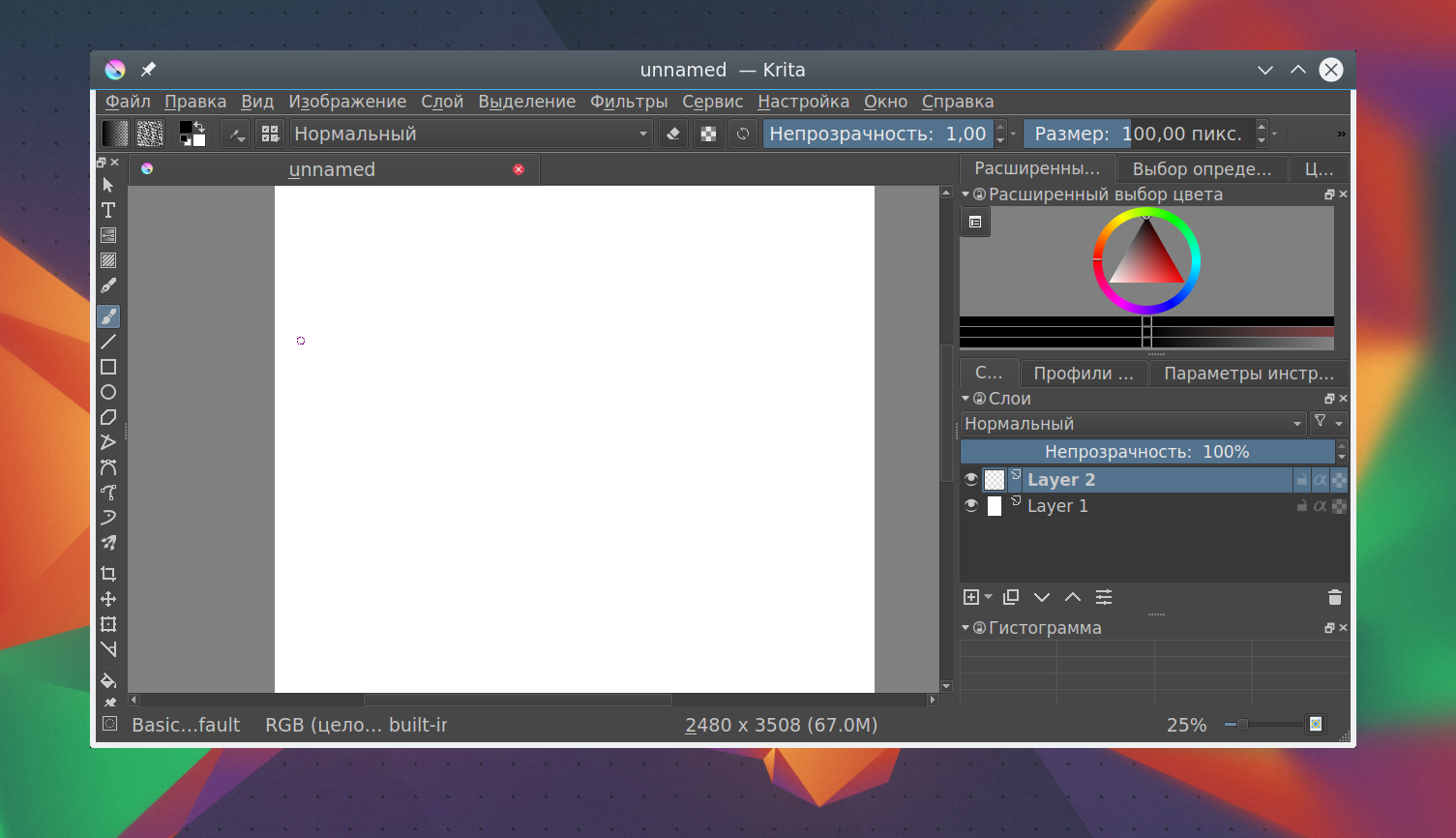1456x838 pixels.
Task: Select the Rectangle tool
Action: [108, 367]
